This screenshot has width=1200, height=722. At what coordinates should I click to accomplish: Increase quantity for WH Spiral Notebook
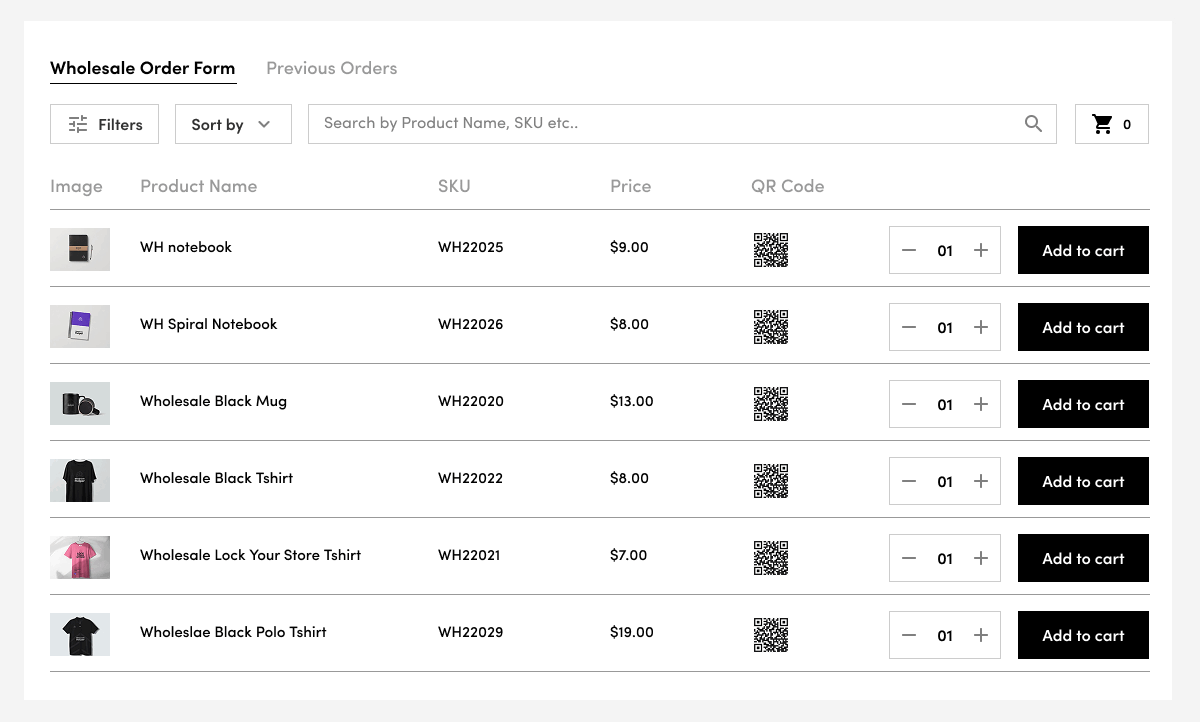[x=980, y=327]
